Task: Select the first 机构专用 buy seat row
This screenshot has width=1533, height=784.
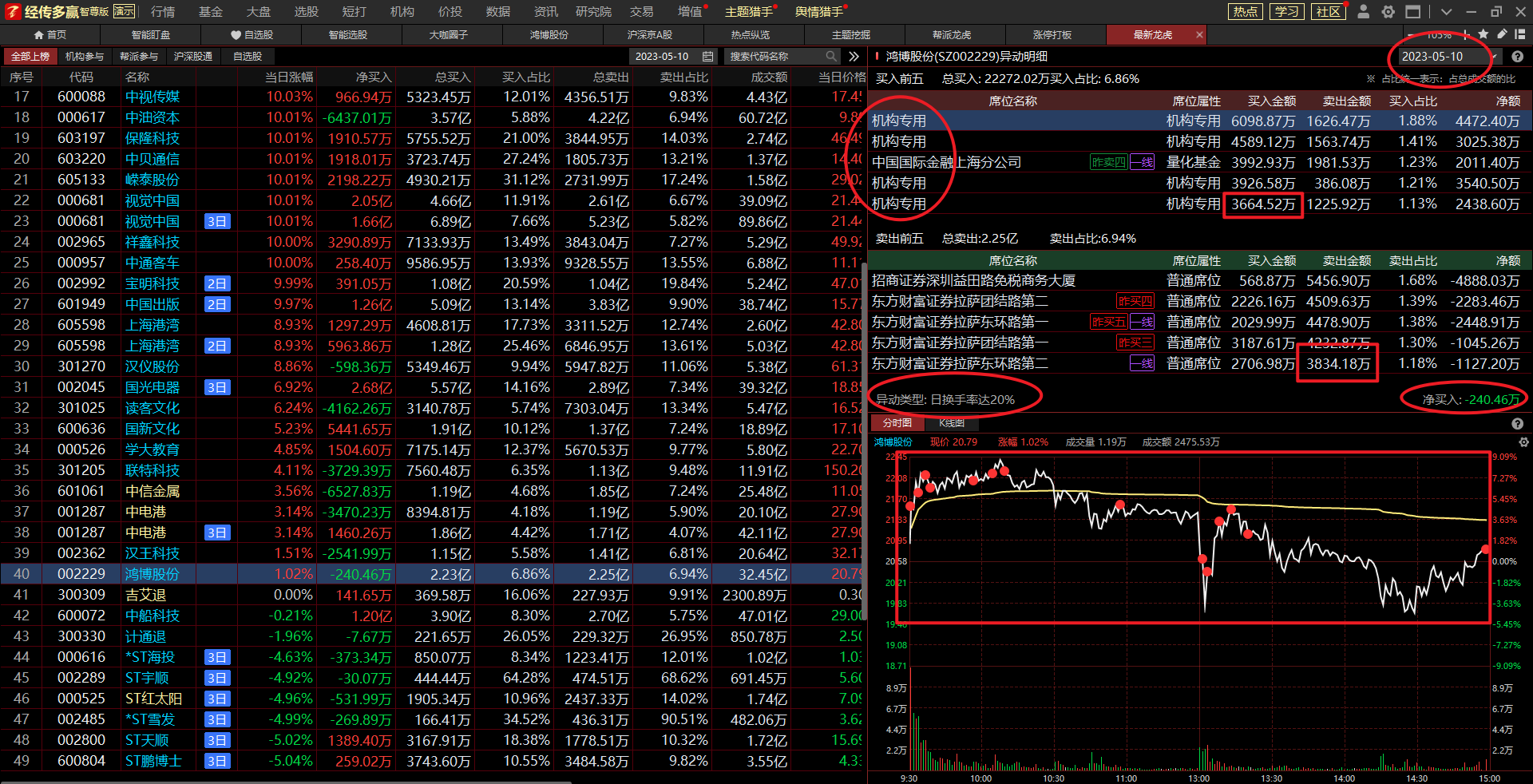Action: [1200, 121]
